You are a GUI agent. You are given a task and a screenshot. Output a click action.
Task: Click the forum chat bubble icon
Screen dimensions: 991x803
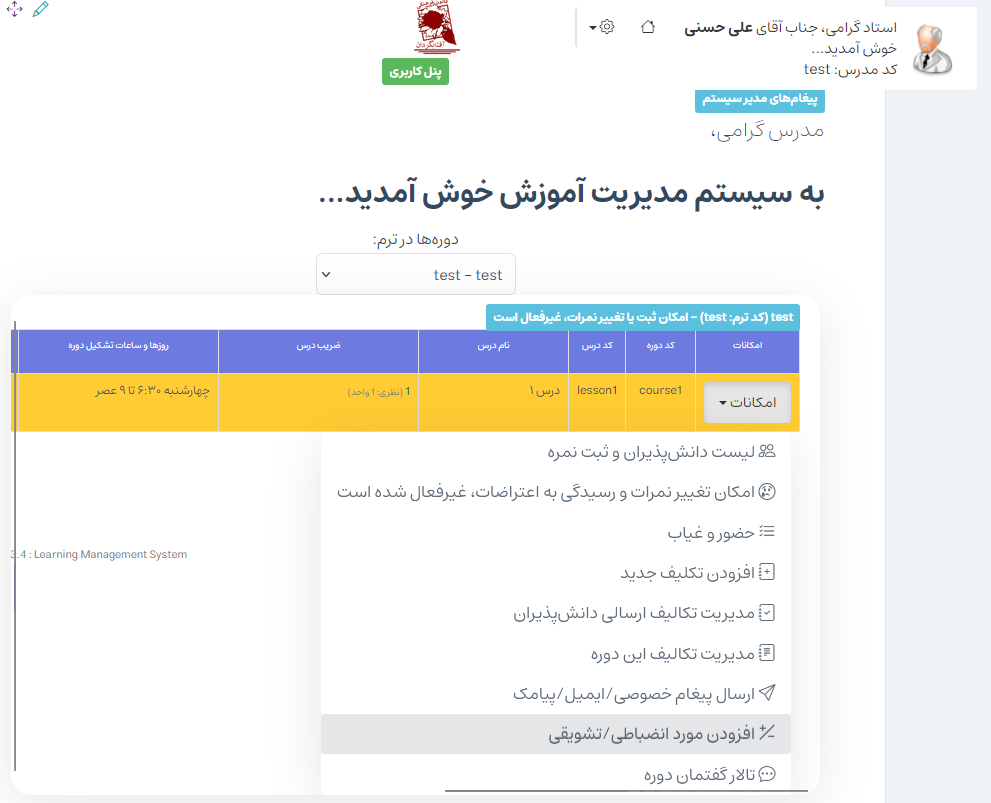(767, 774)
